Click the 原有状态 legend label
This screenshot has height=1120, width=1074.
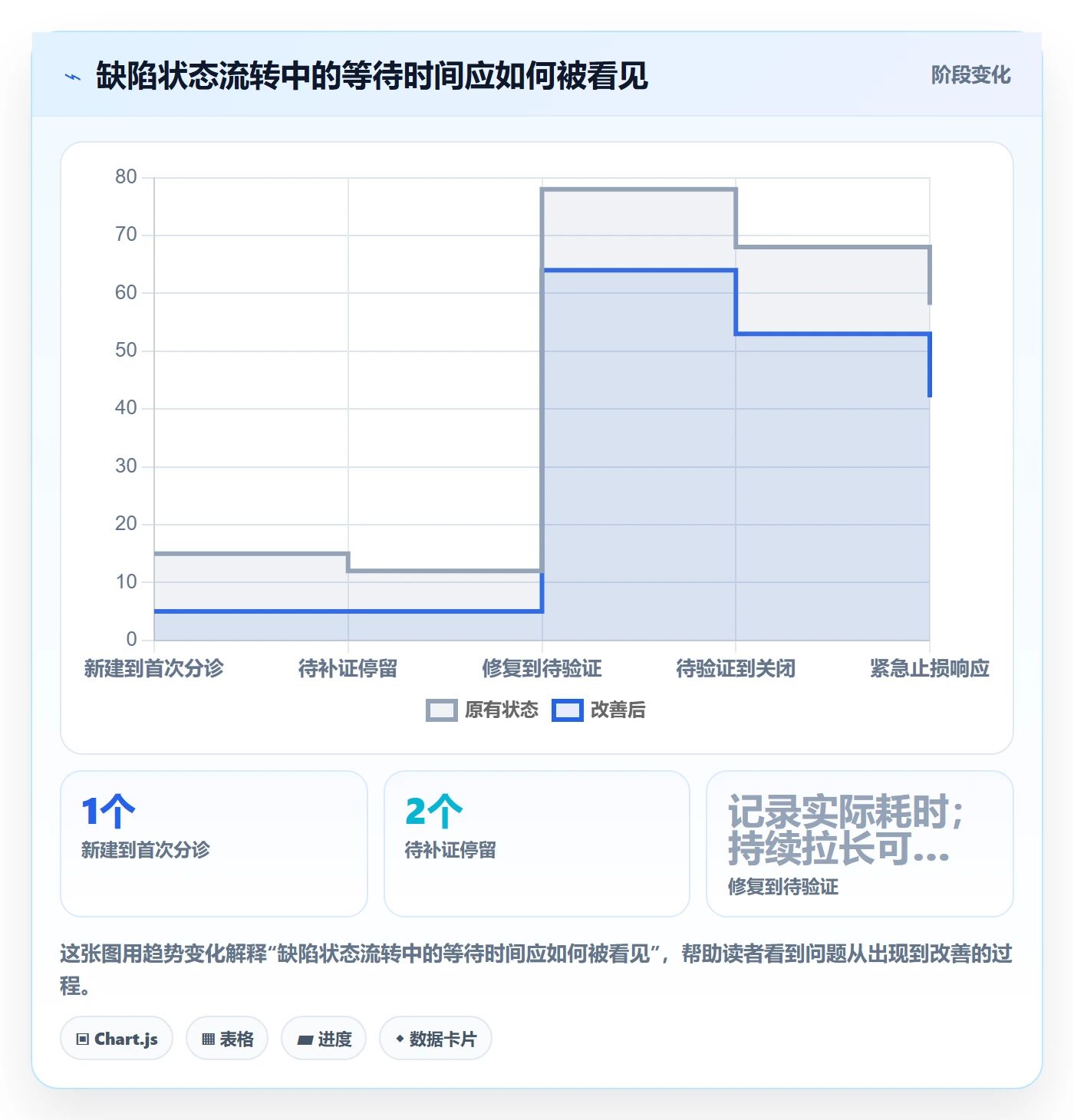[x=502, y=710]
